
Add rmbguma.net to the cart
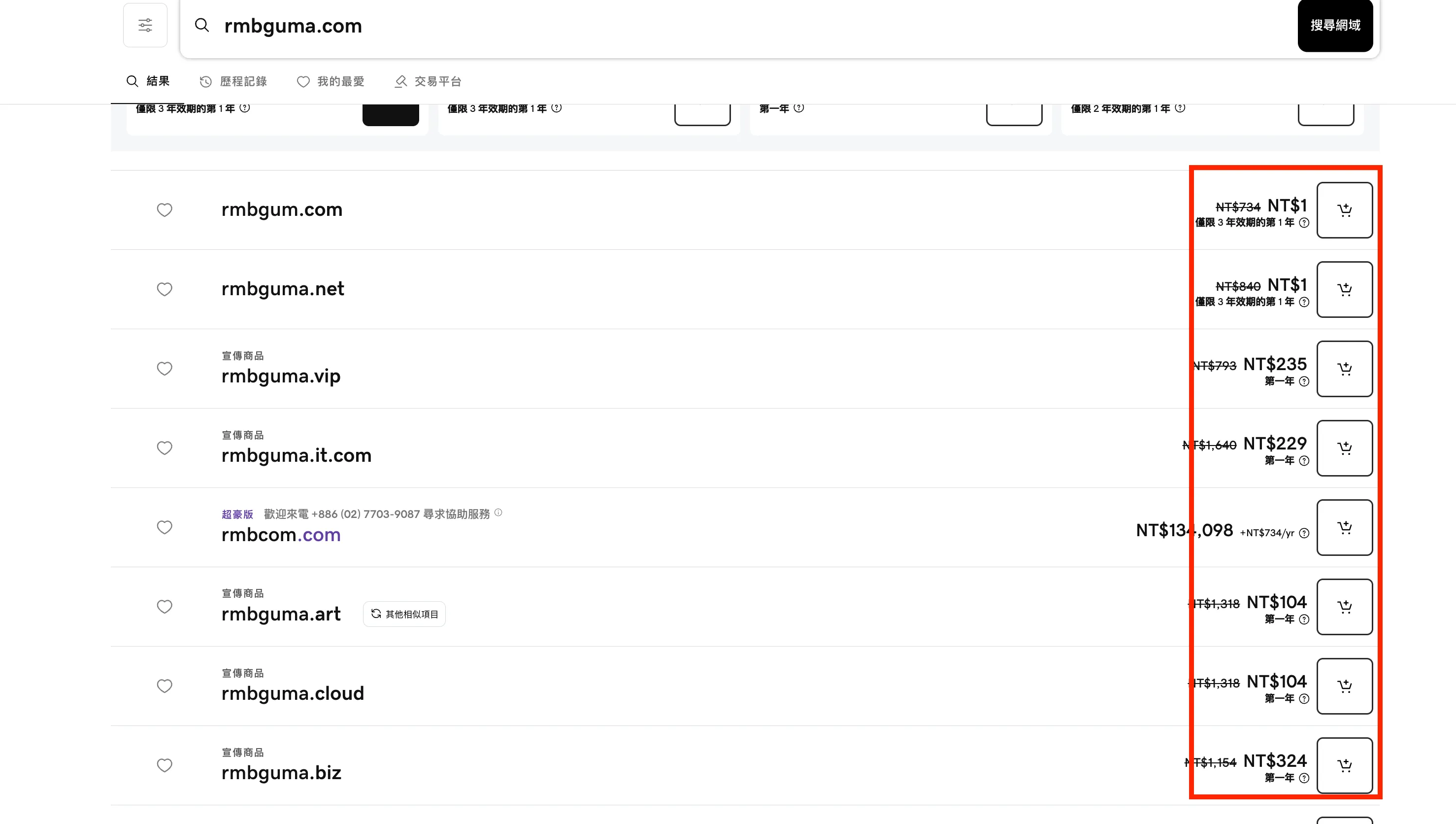tap(1344, 289)
